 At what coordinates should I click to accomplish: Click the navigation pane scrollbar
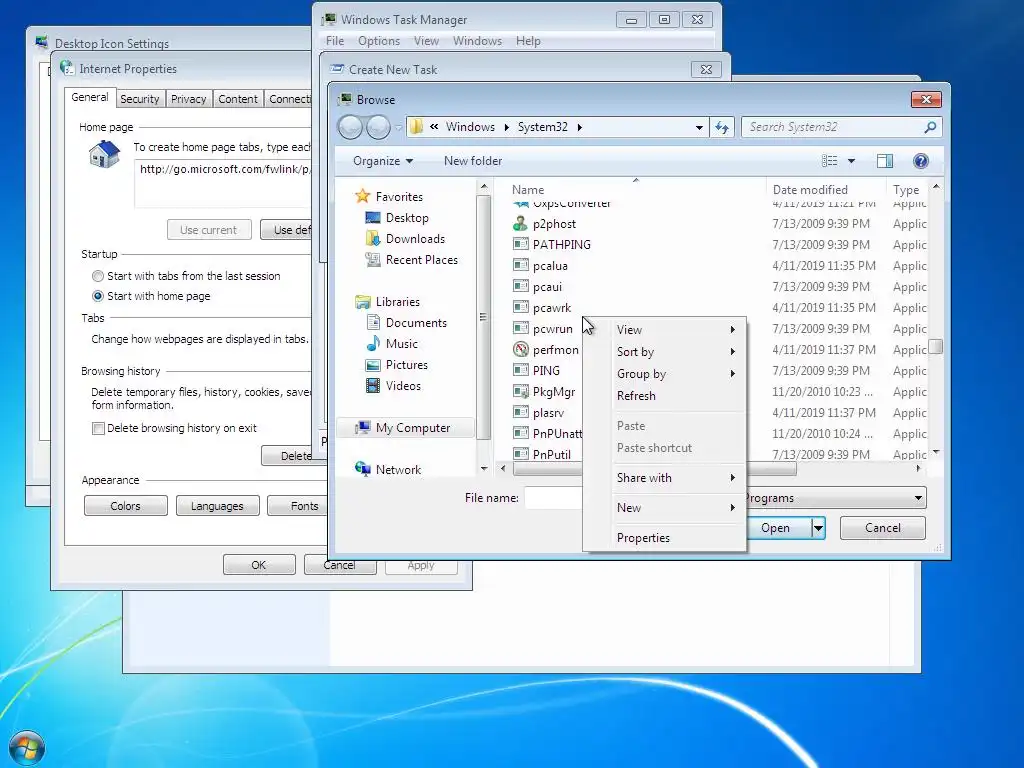[483, 317]
